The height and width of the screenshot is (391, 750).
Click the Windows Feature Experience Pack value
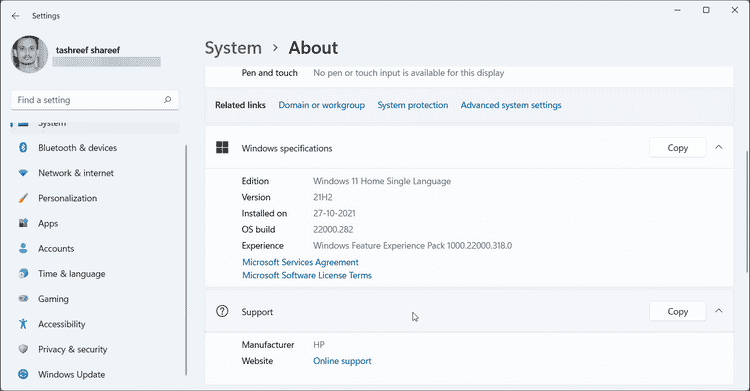(x=412, y=246)
